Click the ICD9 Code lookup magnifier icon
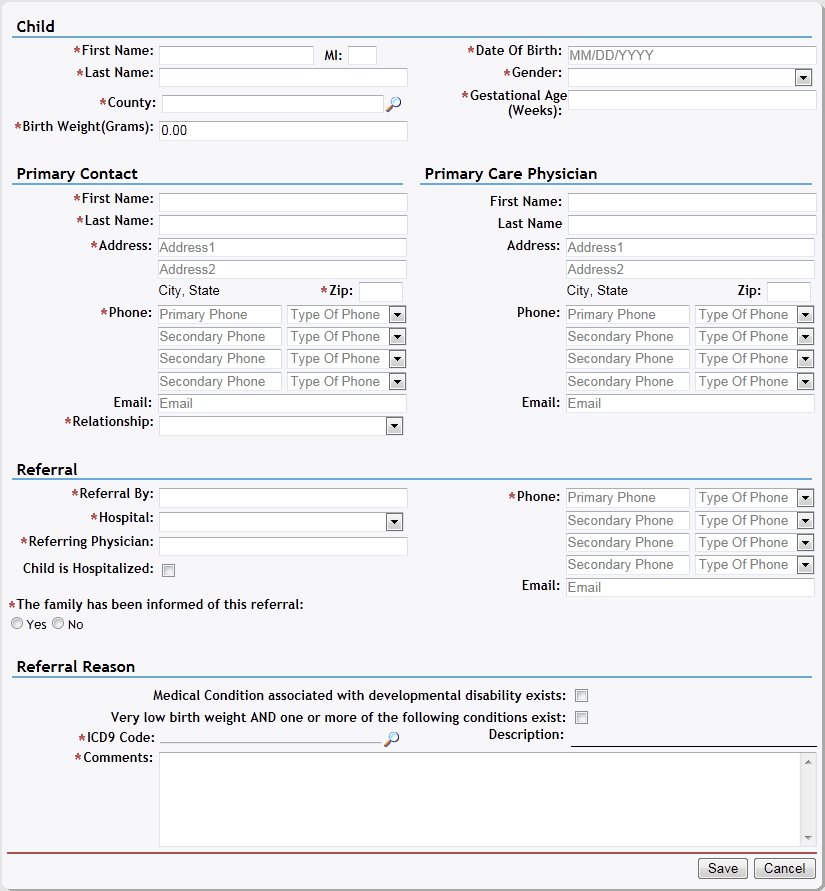 point(392,739)
